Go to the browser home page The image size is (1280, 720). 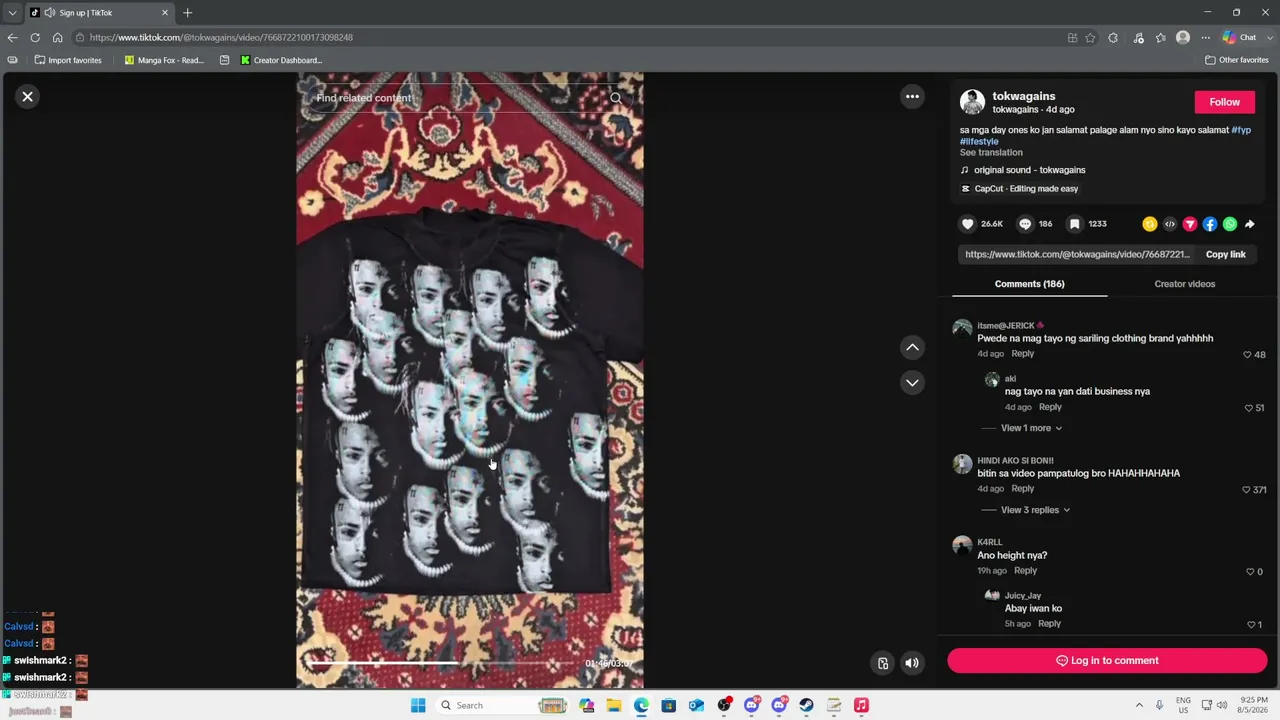pos(57,37)
